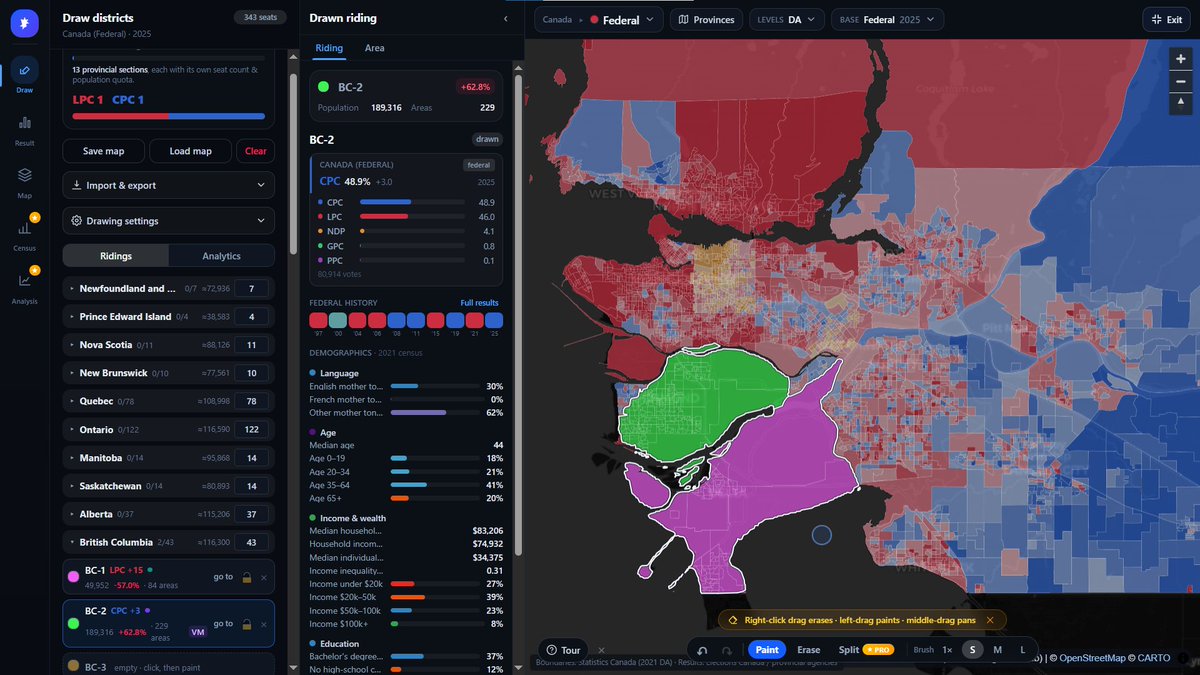Screen dimensions: 1200x675
Task: Edit Nova Scotia seat count field
Action: pyautogui.click(x=252, y=345)
